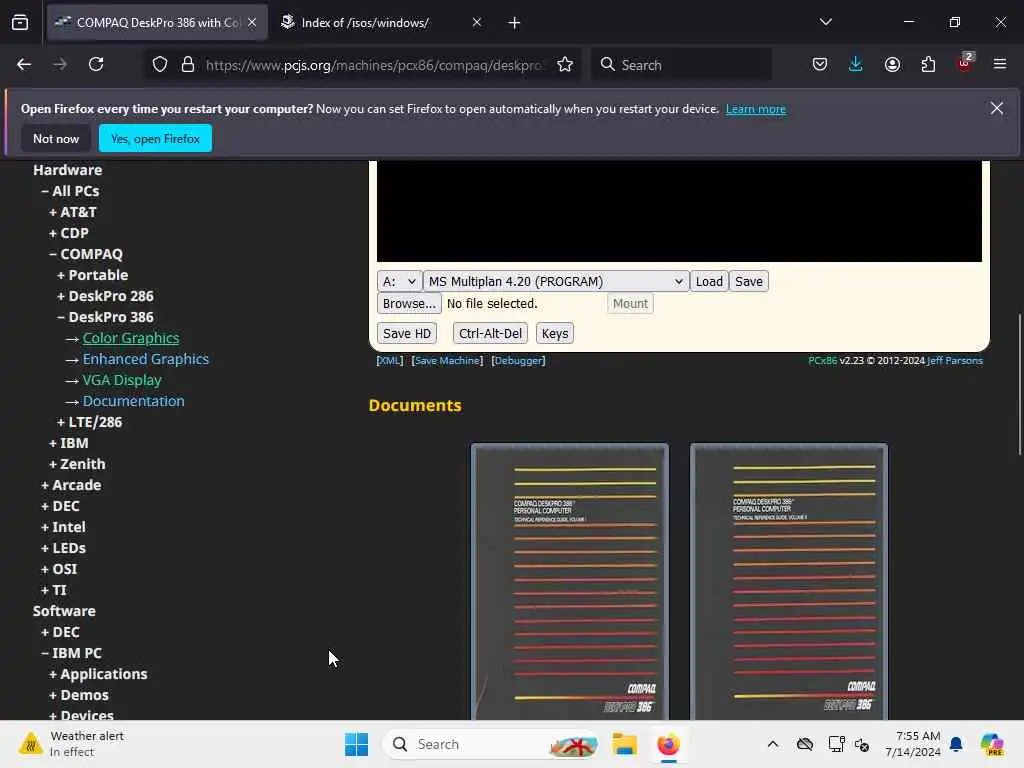Click the Browse... file button
This screenshot has height=768, width=1024.
[409, 304]
